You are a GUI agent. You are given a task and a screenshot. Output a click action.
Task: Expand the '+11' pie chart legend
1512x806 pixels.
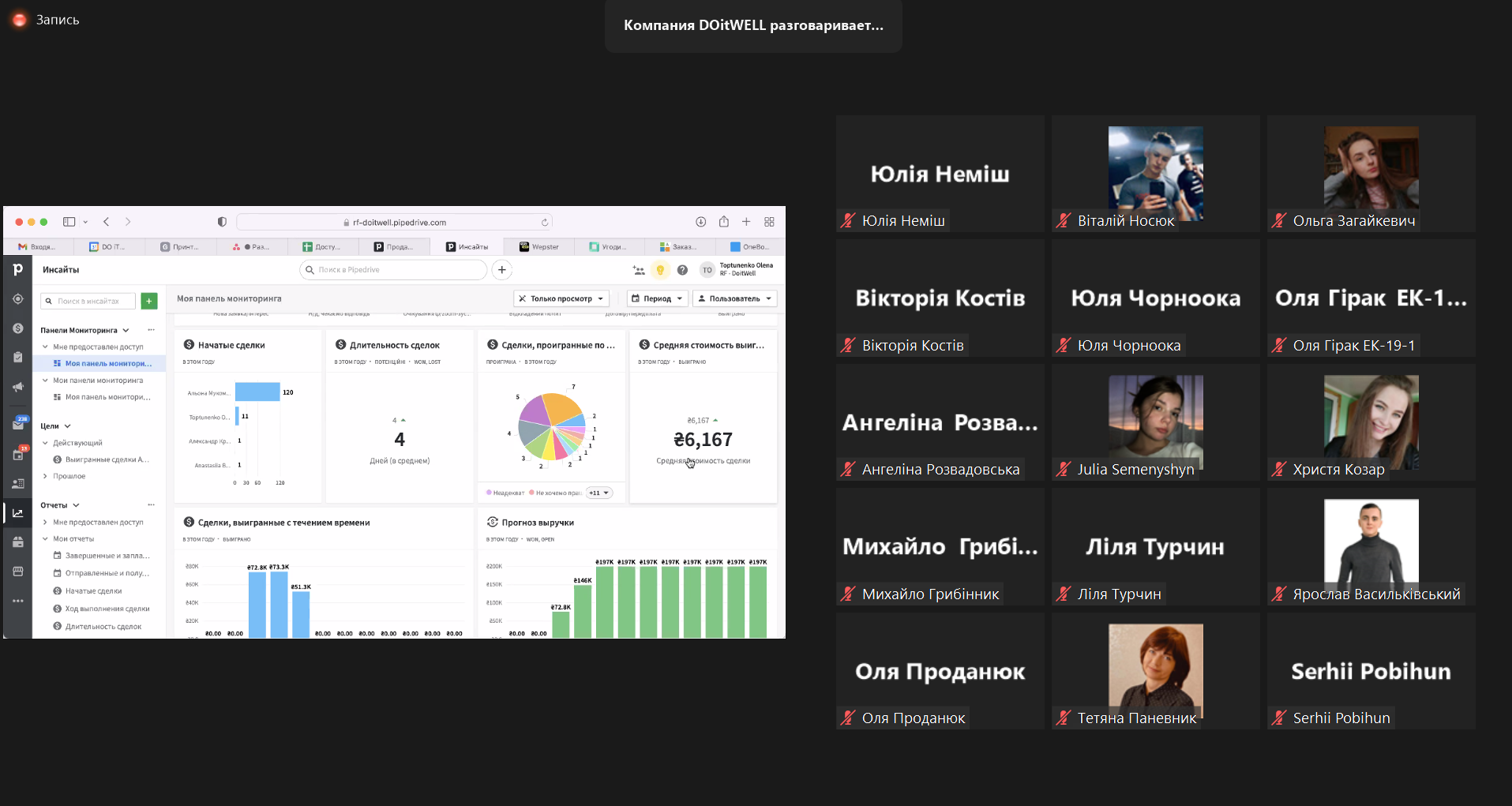pyautogui.click(x=599, y=493)
